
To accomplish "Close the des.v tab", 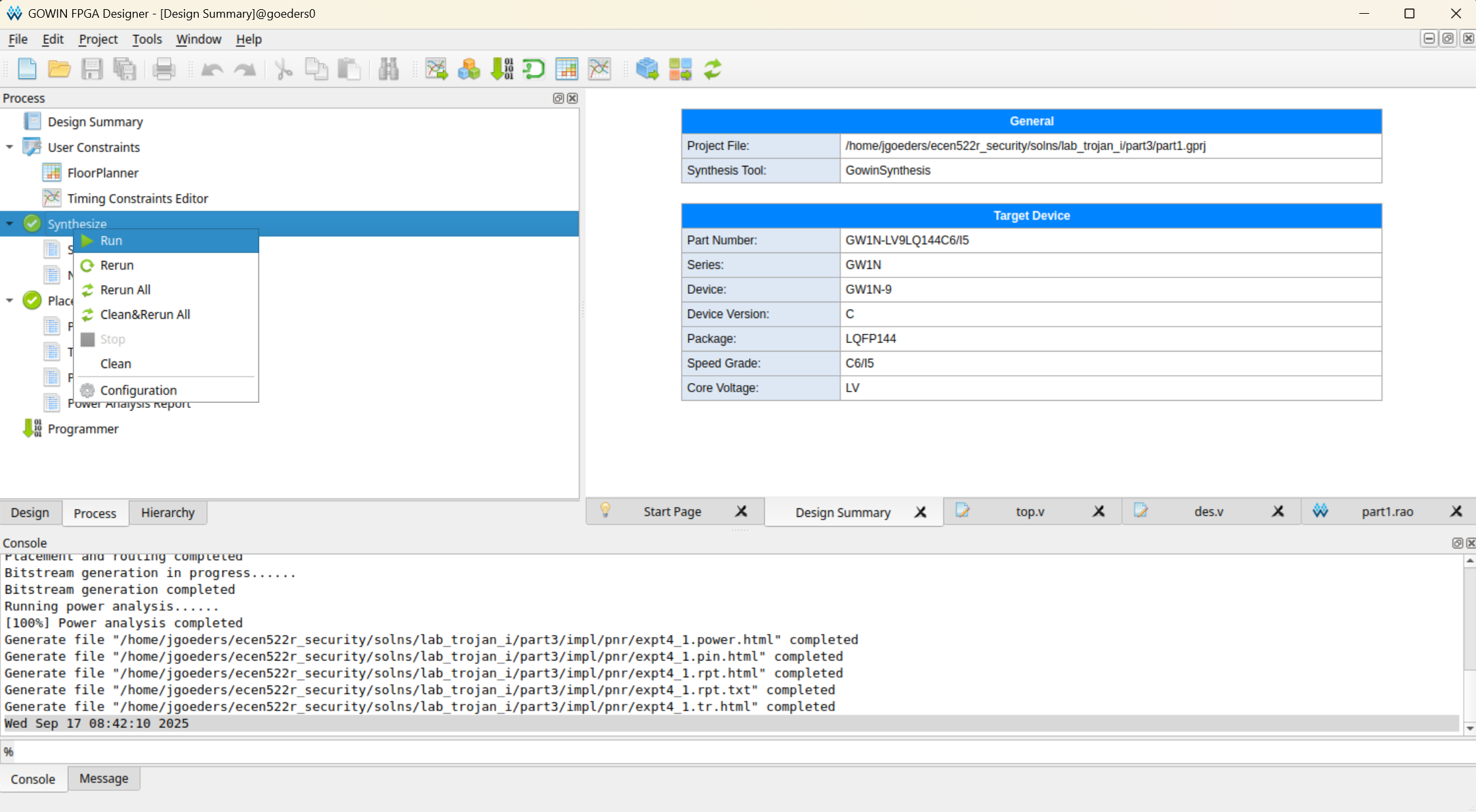I will (1278, 512).
